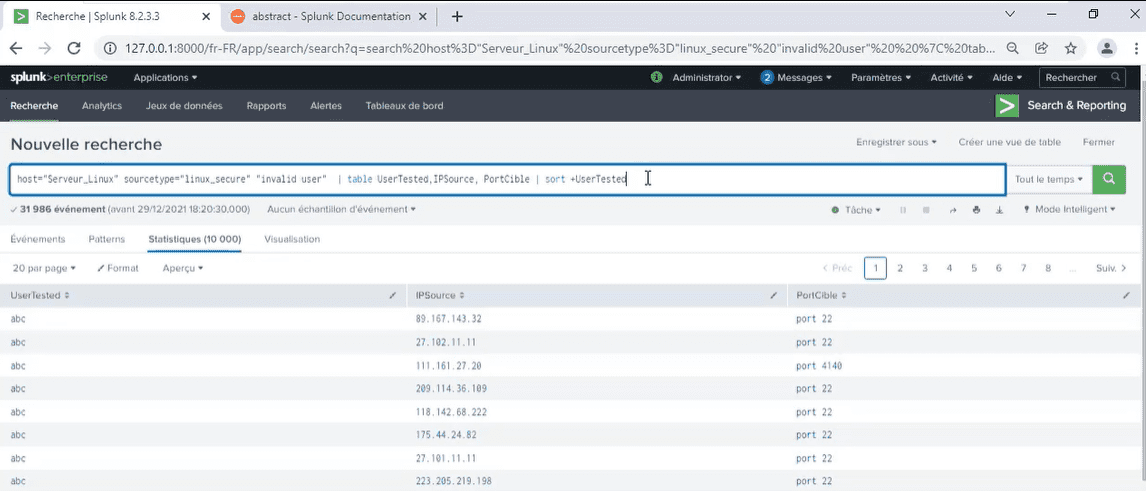1146x491 pixels.
Task: Open the browser three-dot menu
Action: click(1136, 48)
